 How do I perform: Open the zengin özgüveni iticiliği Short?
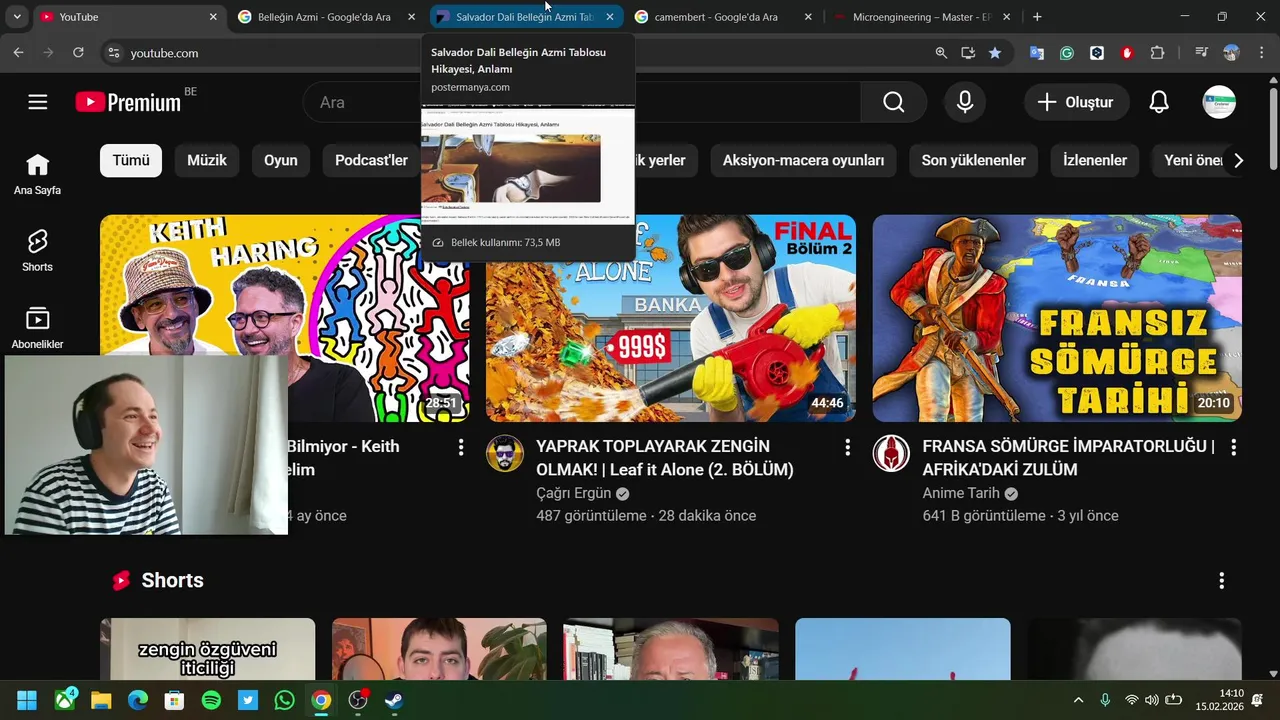coord(207,649)
